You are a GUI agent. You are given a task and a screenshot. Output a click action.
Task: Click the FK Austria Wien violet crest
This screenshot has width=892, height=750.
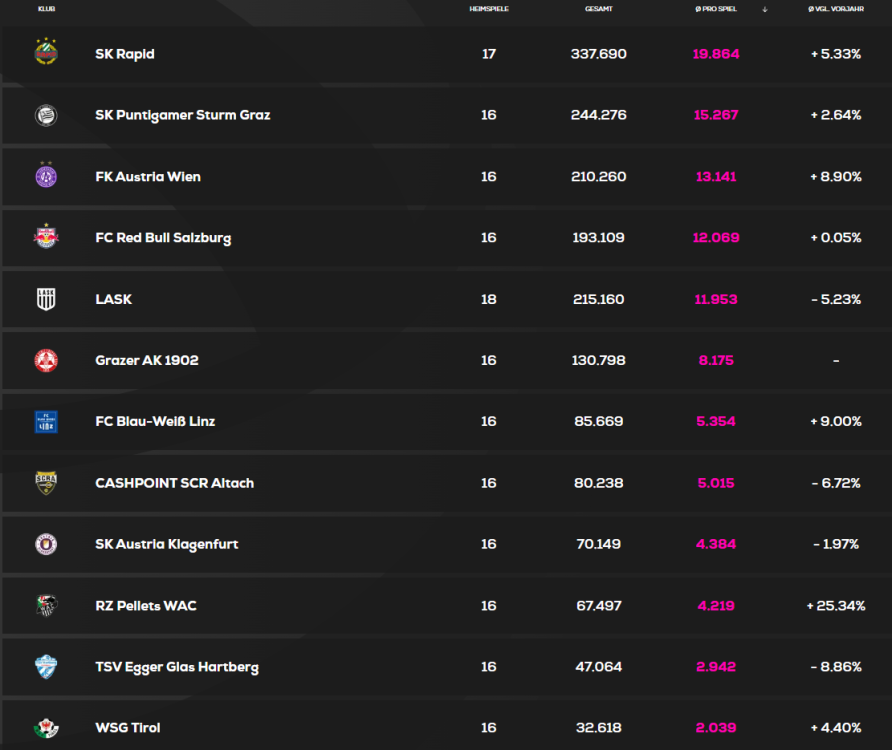tap(46, 177)
